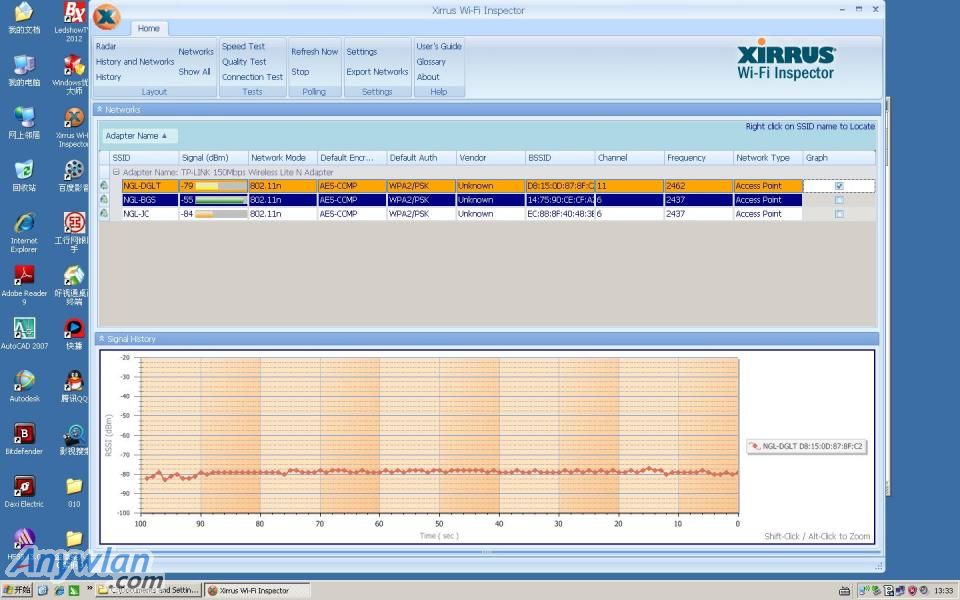This screenshot has width=960, height=600.
Task: Select the NGL-BGS SSID cell
Action: 150,200
